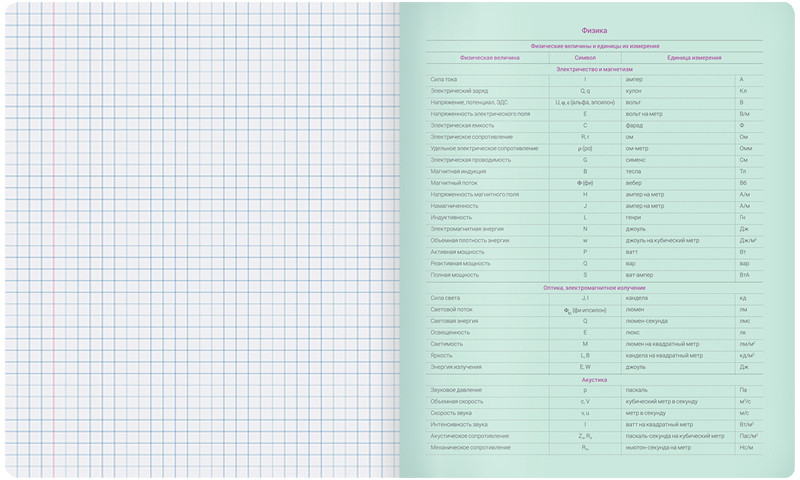The width and height of the screenshot is (800, 480).
Task: Select the 'Яркость' row label
Action: 442,355
